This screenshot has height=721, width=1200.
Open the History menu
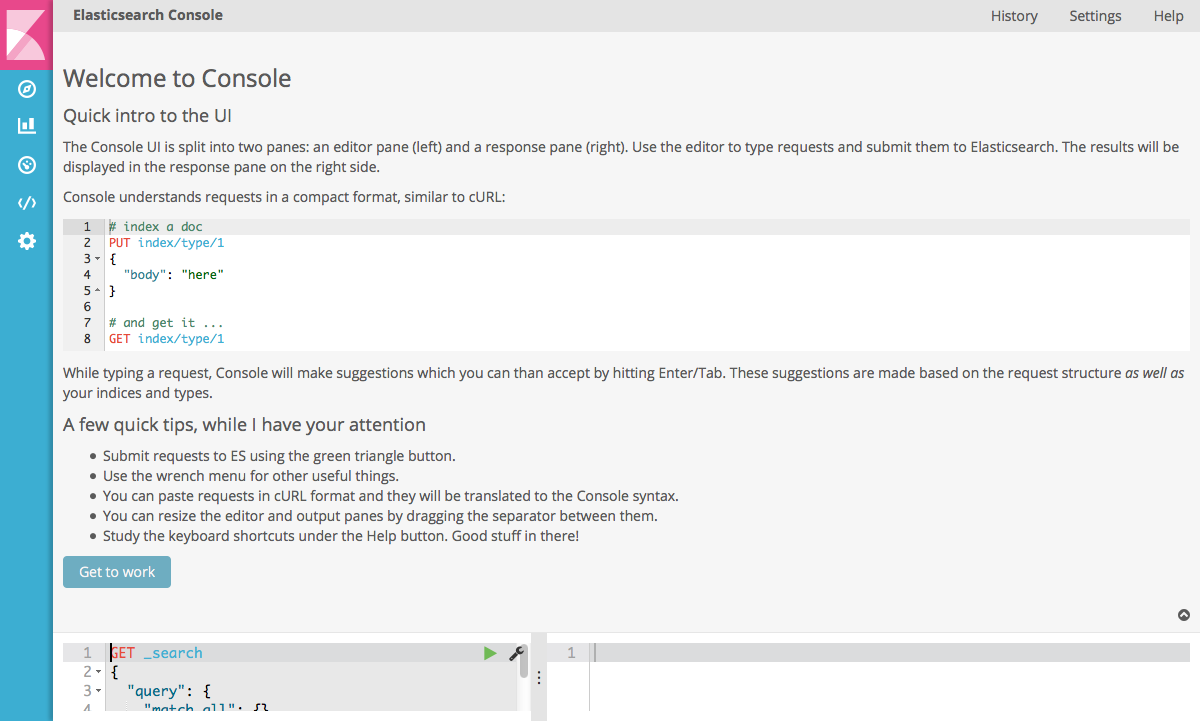tap(1014, 16)
